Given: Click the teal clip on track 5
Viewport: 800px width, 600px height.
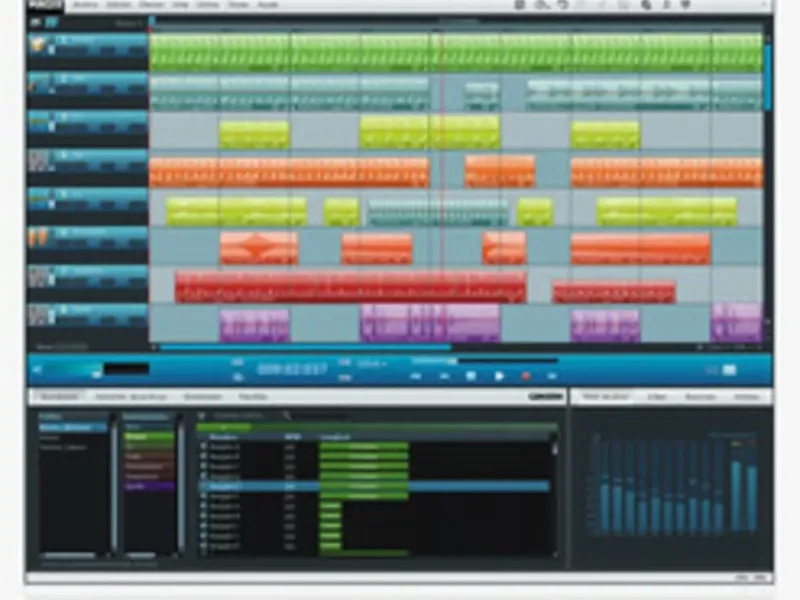Looking at the screenshot, I should click(438, 212).
